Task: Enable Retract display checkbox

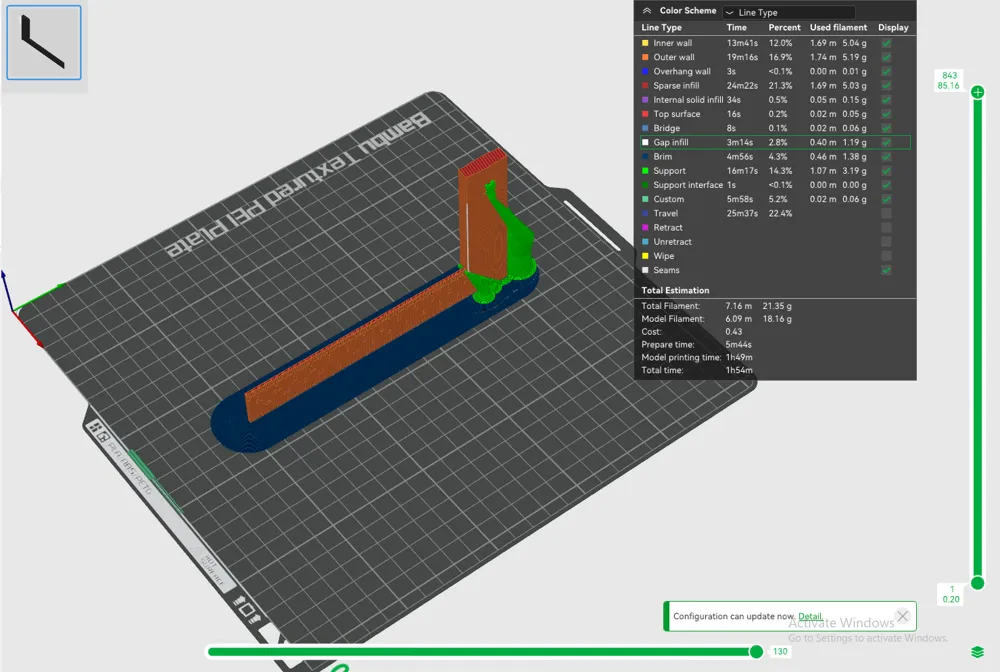Action: click(x=886, y=228)
